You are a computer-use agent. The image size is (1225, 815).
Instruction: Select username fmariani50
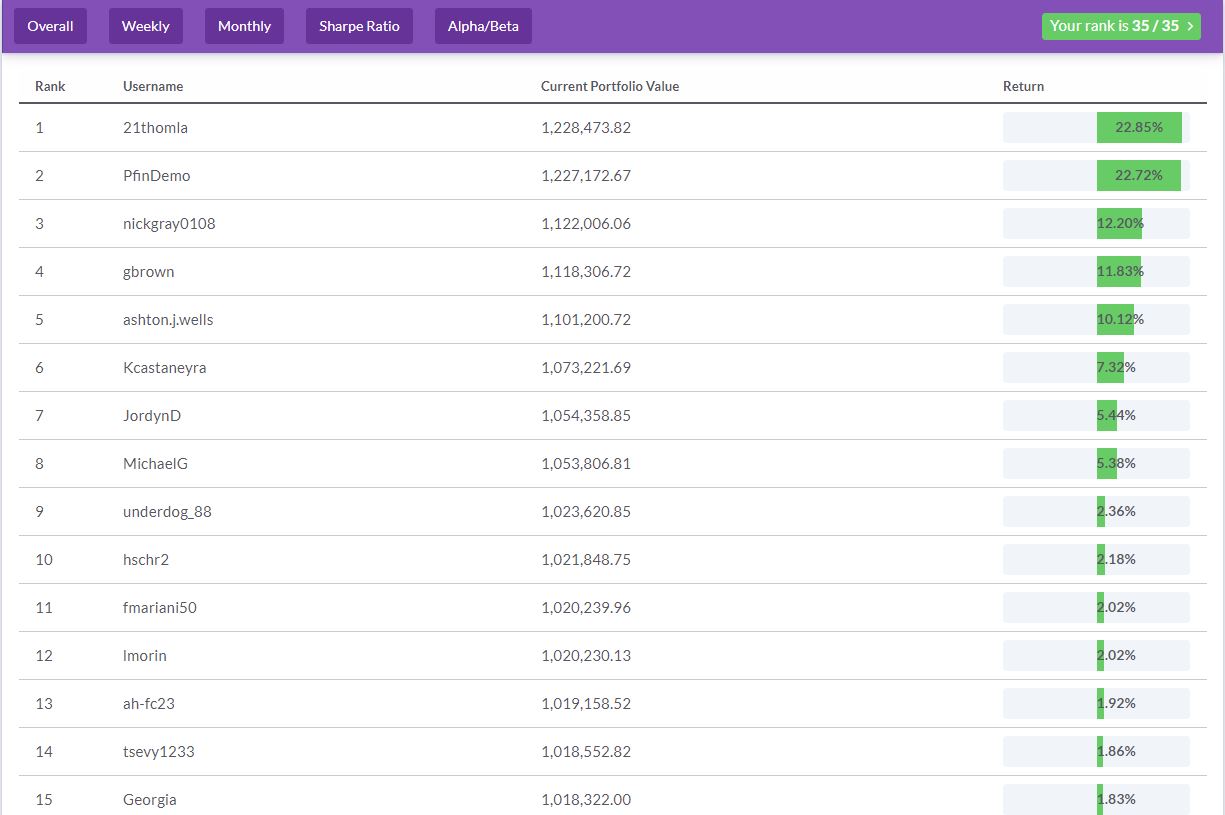pyautogui.click(x=160, y=608)
